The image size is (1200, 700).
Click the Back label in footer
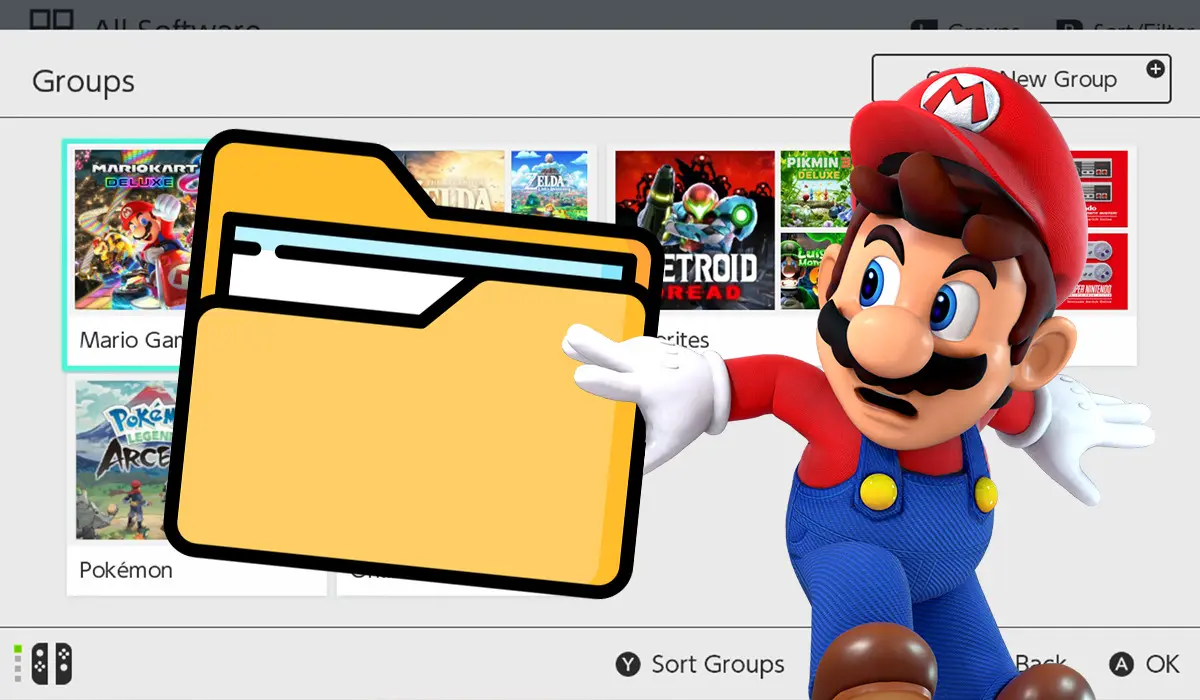click(1041, 665)
